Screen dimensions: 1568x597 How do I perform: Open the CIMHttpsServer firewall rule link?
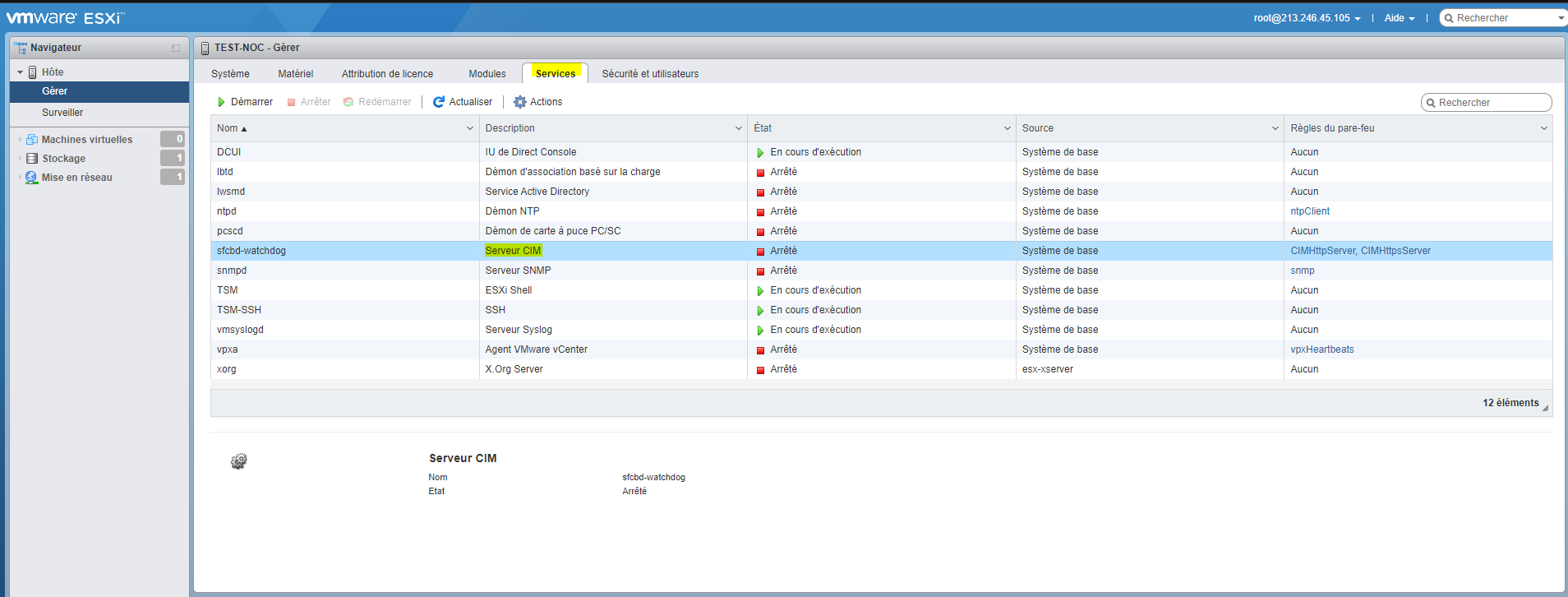point(1395,251)
